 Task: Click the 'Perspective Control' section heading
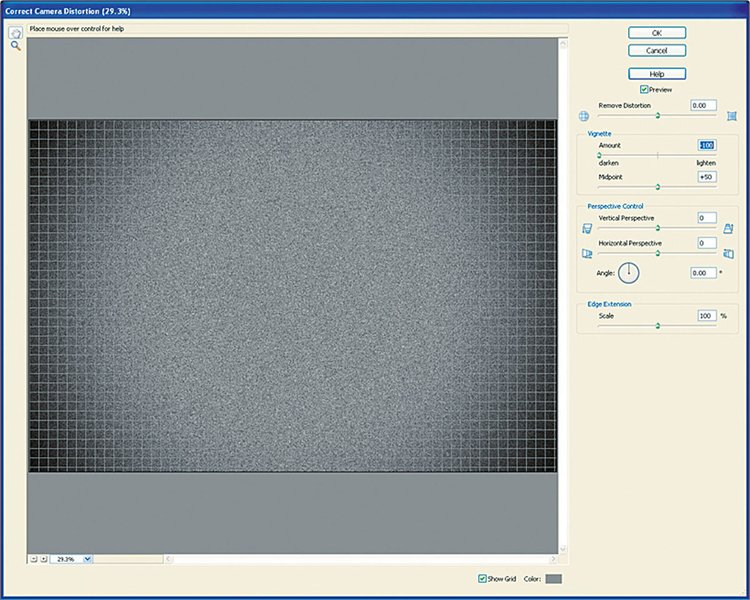(615, 206)
